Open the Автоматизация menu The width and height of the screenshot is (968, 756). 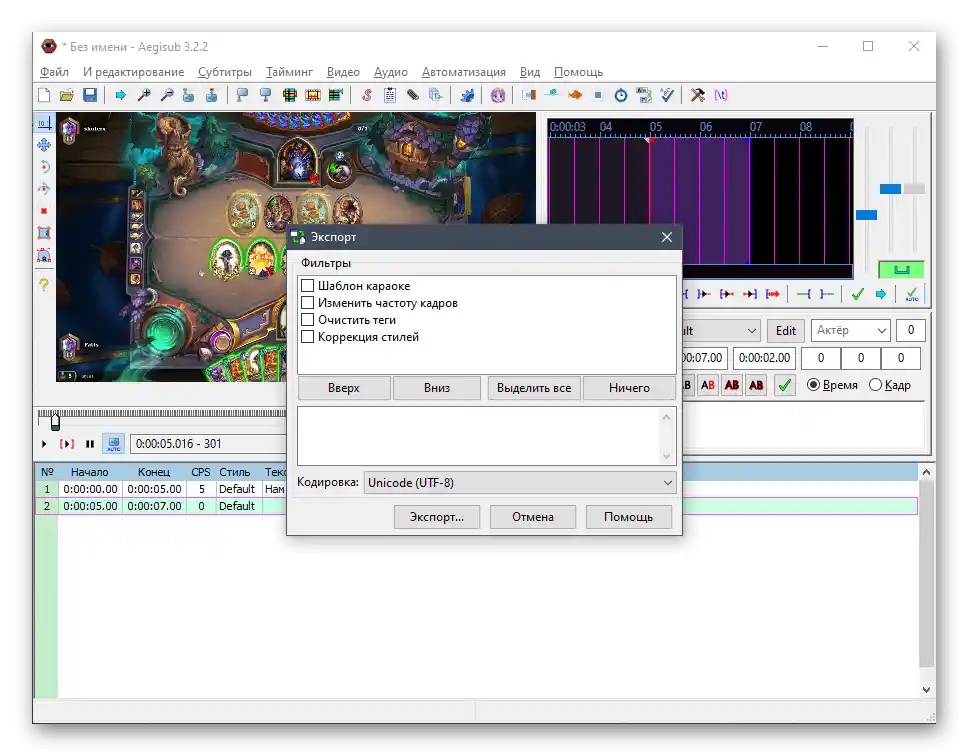[463, 72]
